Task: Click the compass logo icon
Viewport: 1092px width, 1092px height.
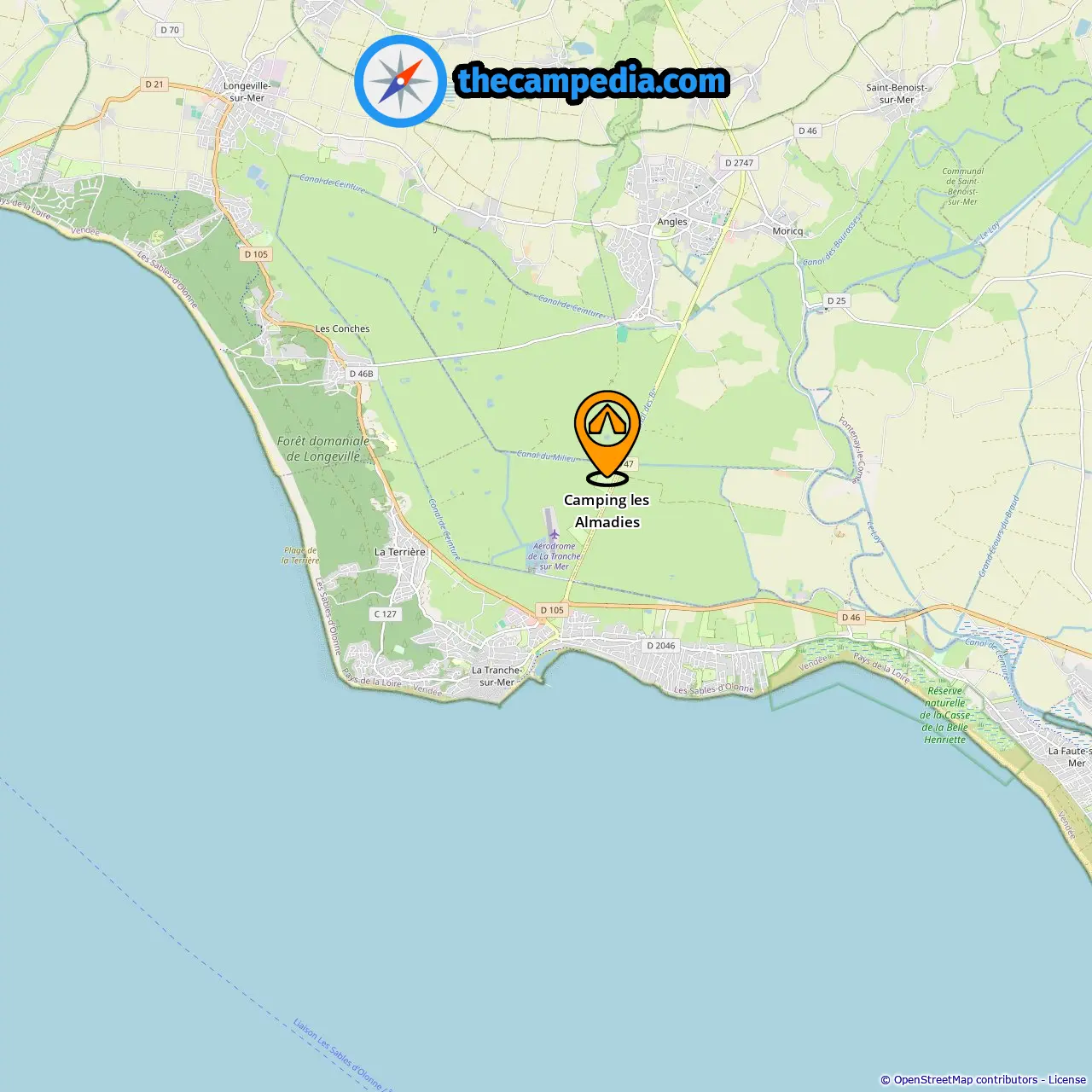Action: [400, 81]
